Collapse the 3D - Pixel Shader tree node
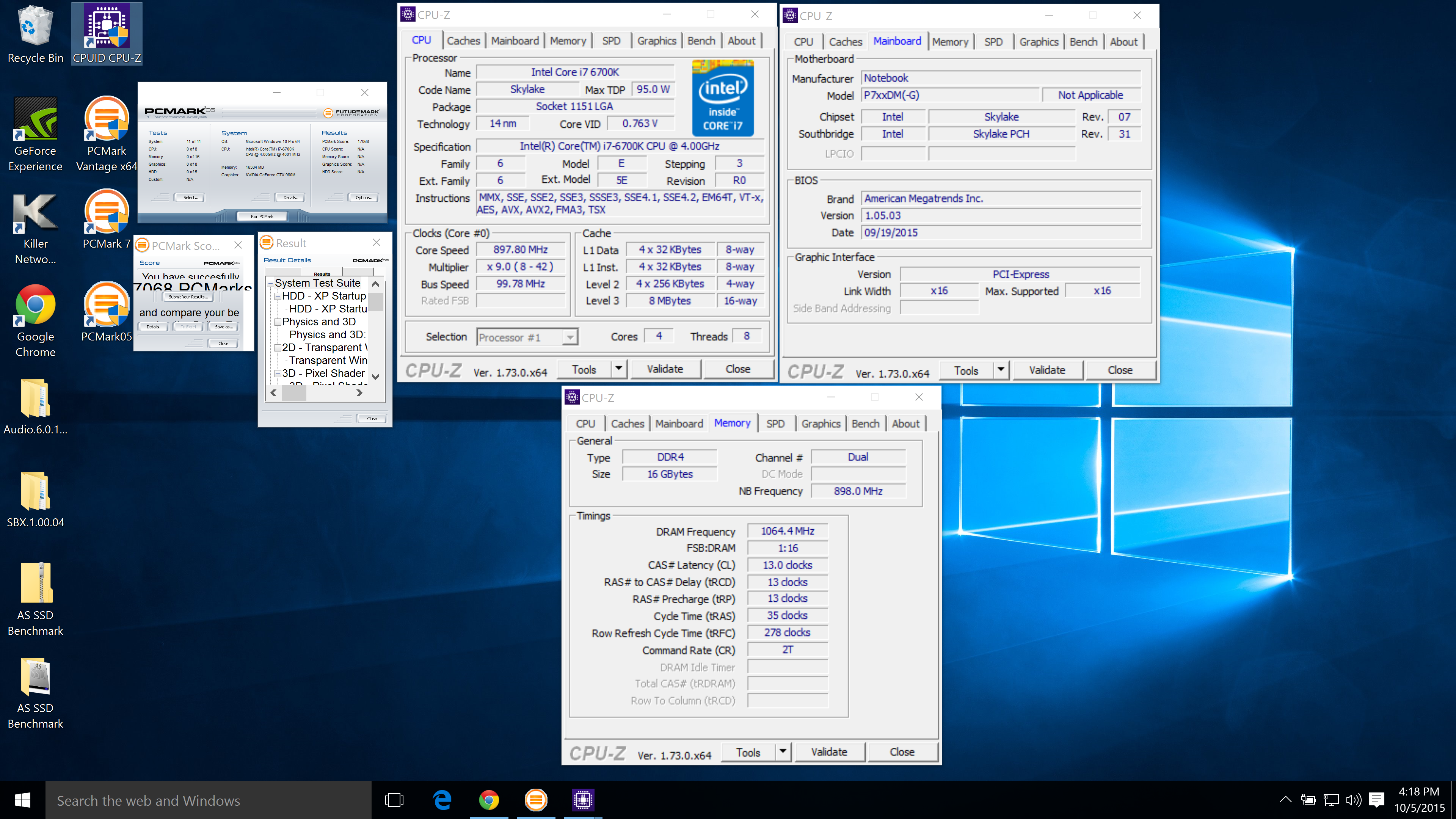Viewport: 1456px width, 819px height. tap(278, 373)
